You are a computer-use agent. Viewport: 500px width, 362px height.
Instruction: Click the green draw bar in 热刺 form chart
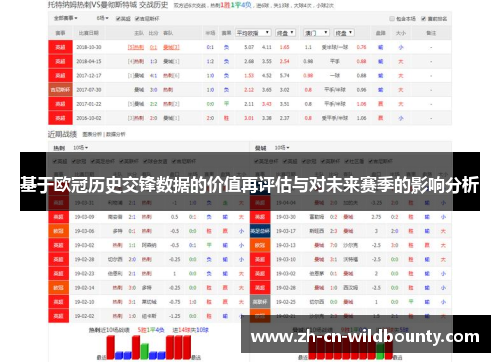tap(144, 351)
